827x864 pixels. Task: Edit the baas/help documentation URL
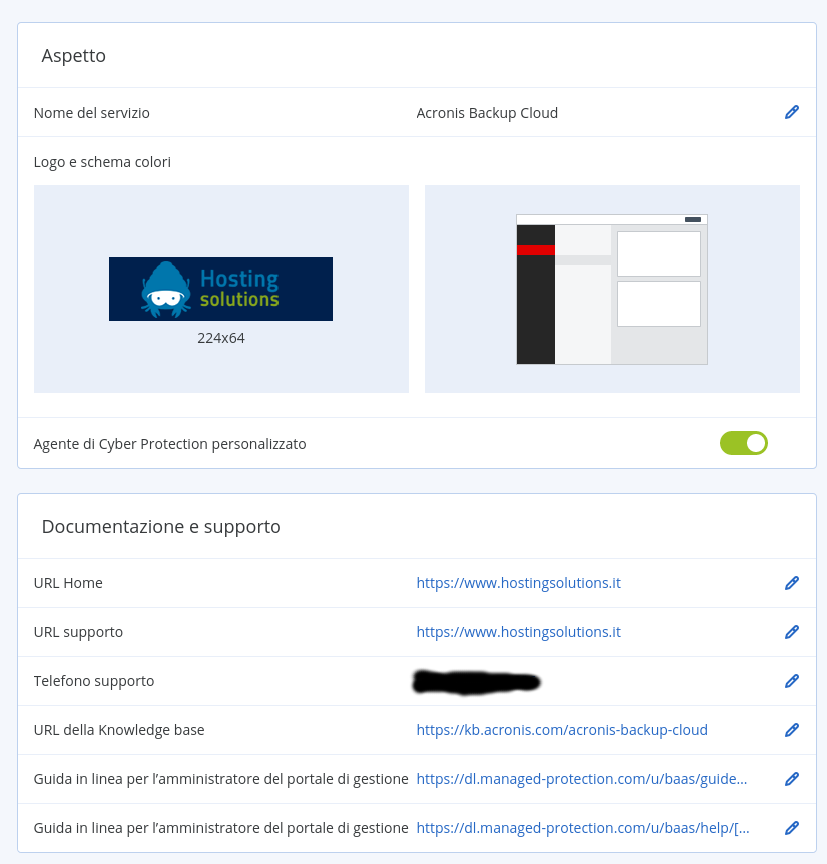tap(792, 828)
